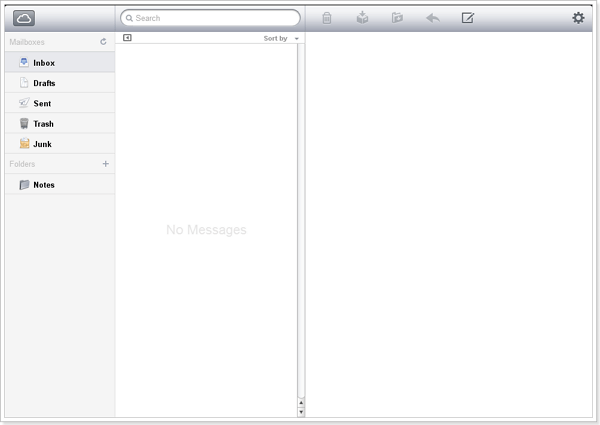Click the archive message icon
This screenshot has height=425, width=600.
tap(362, 18)
